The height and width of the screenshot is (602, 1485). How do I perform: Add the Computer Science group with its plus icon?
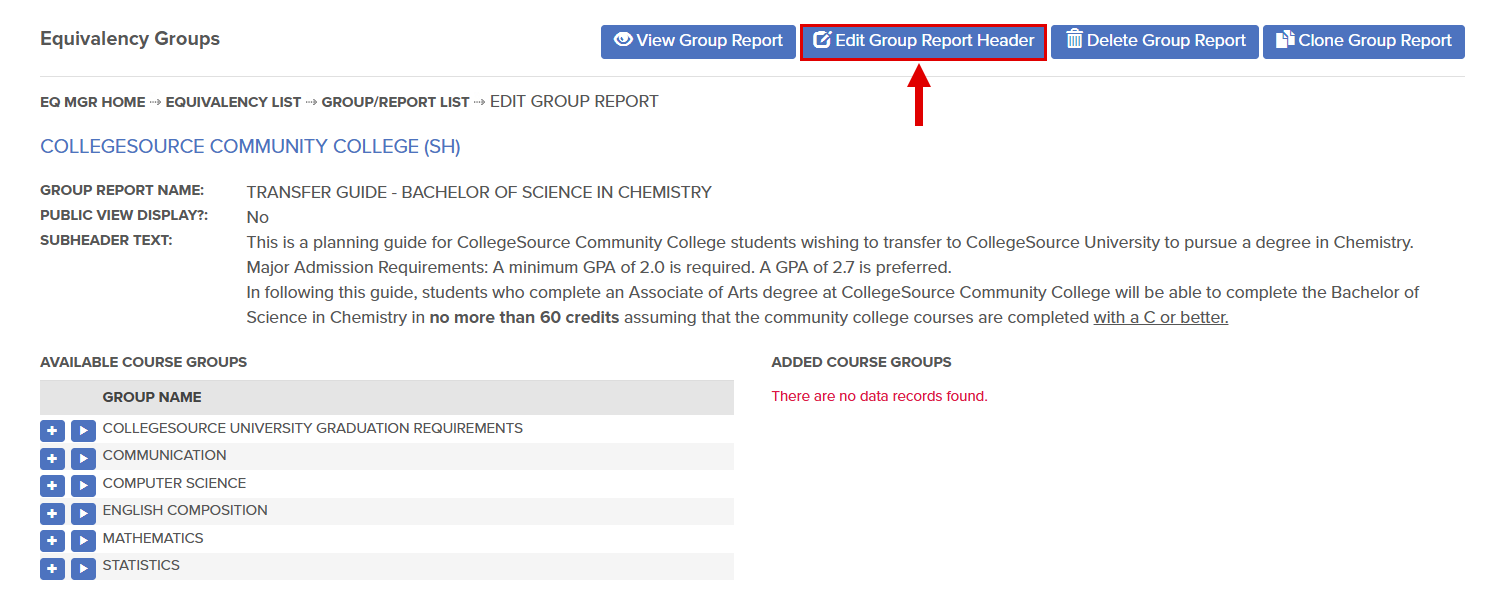coord(52,486)
